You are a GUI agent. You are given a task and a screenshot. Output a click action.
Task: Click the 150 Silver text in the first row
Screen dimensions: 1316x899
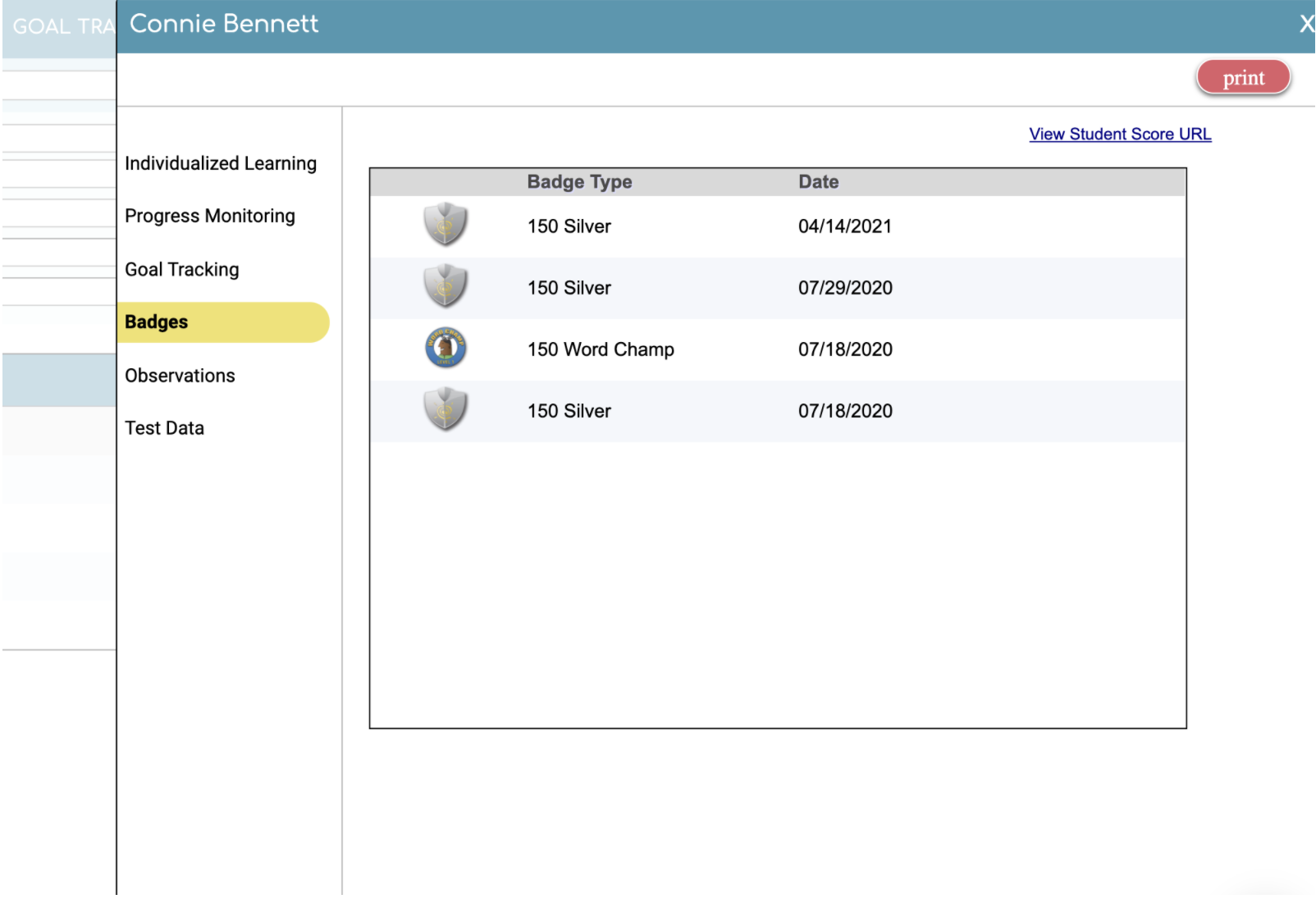click(569, 226)
